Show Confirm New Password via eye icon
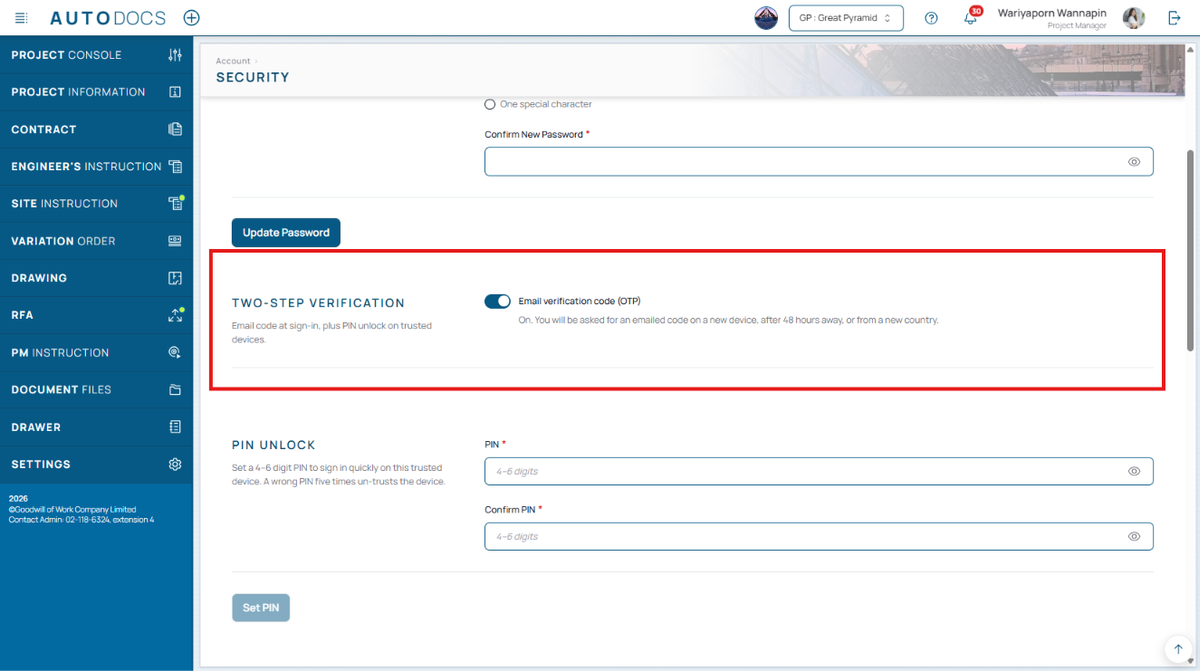 coord(1134,161)
